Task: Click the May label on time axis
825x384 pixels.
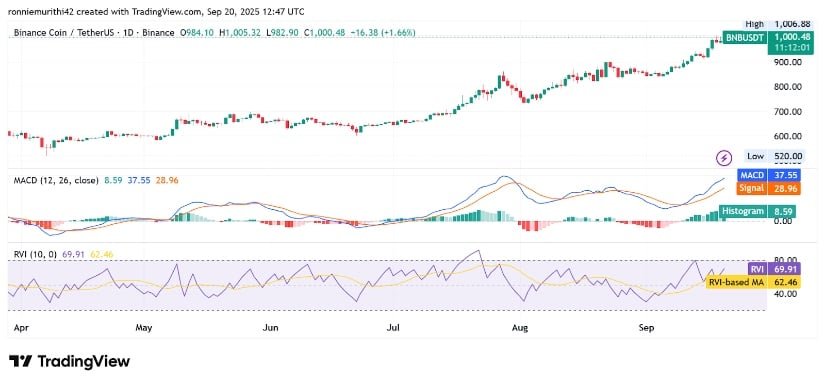Action: pyautogui.click(x=143, y=328)
